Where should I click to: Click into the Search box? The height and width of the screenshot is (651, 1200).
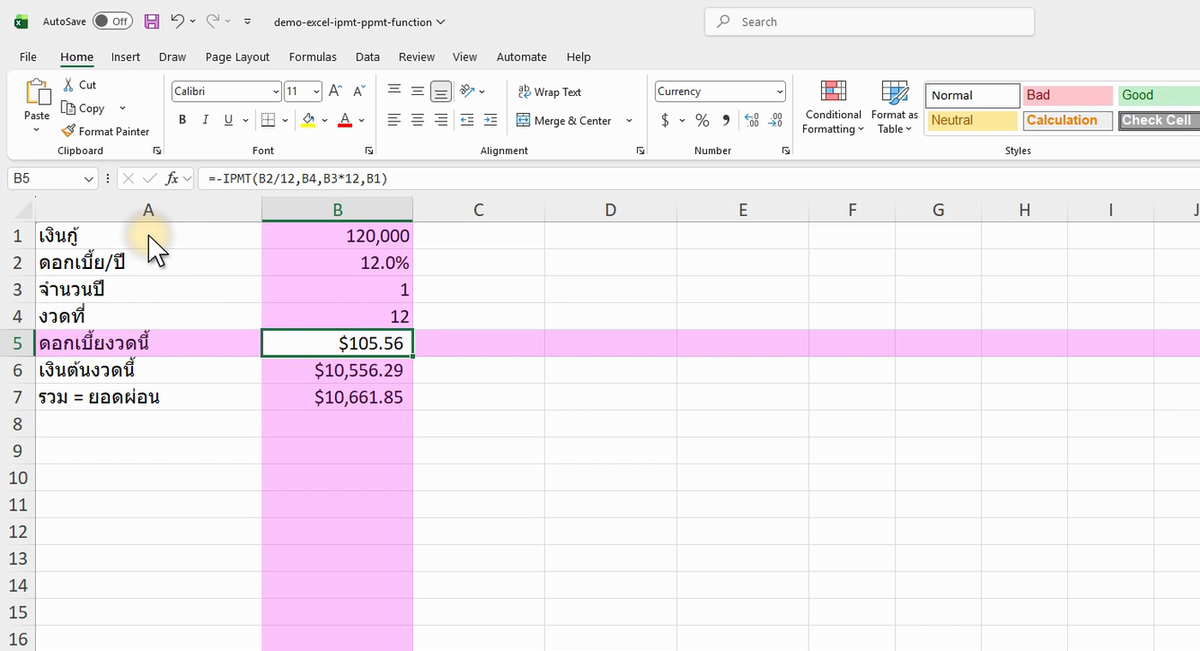[x=869, y=22]
